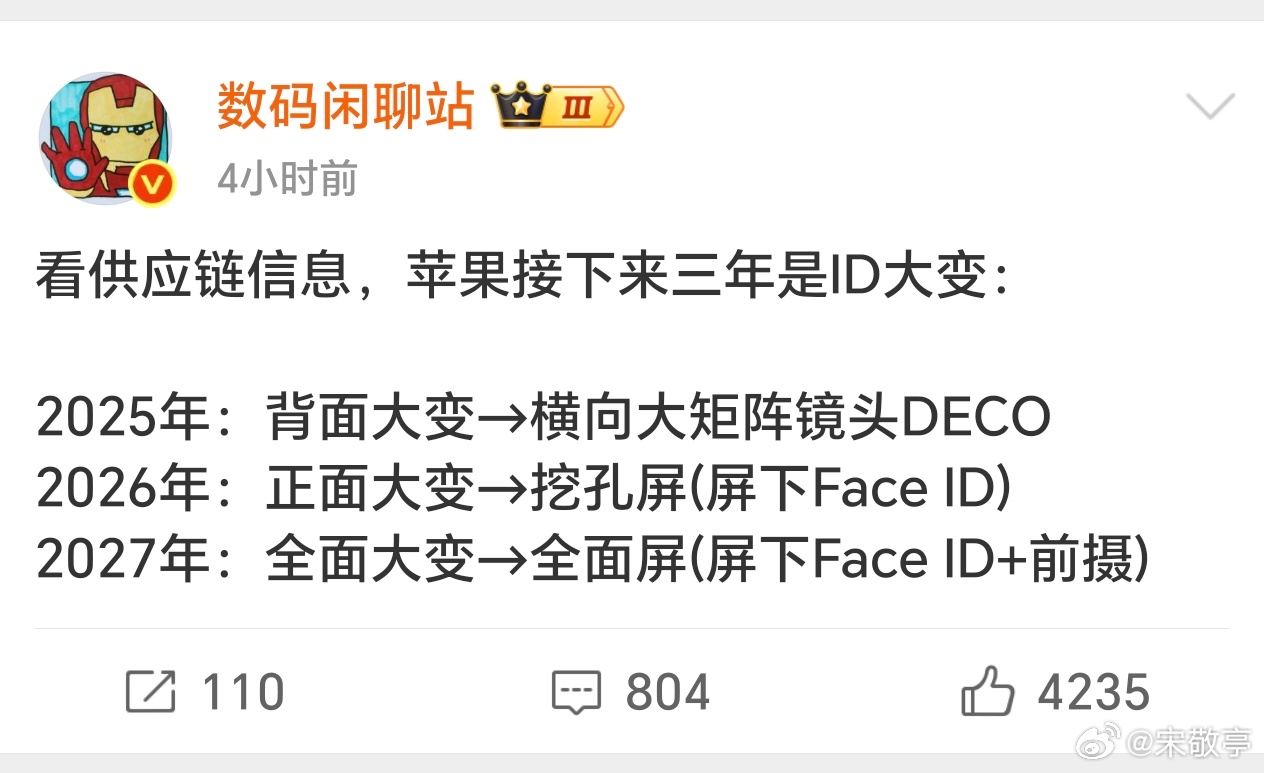
Task: Open the @宋敬亭 watermark mention
Action: click(1190, 743)
